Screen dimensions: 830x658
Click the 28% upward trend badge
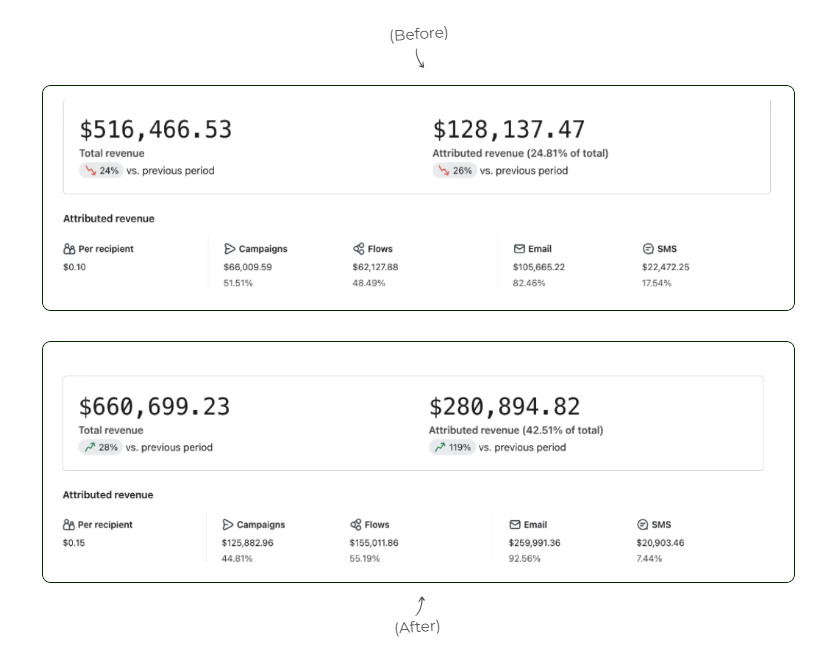click(x=101, y=448)
